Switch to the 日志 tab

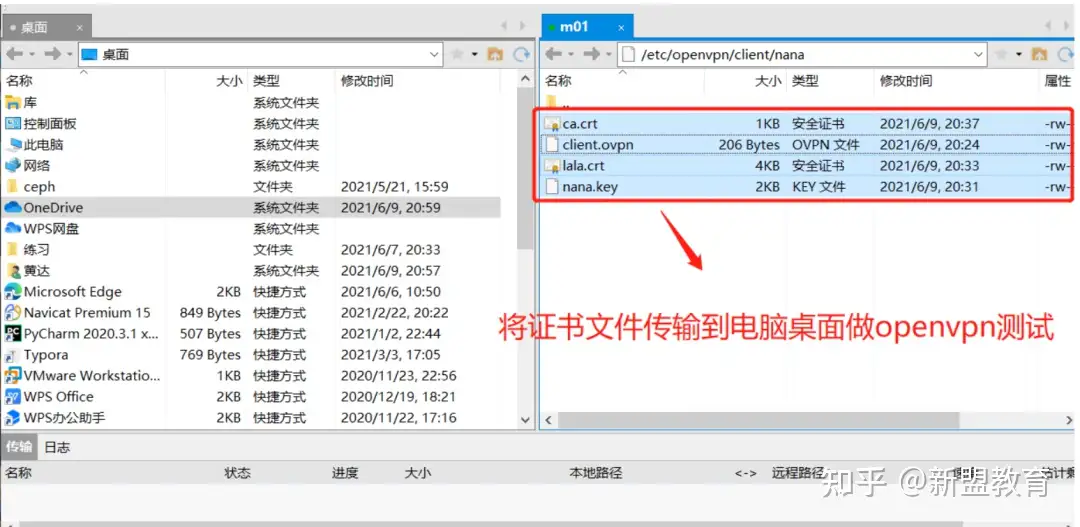point(57,448)
